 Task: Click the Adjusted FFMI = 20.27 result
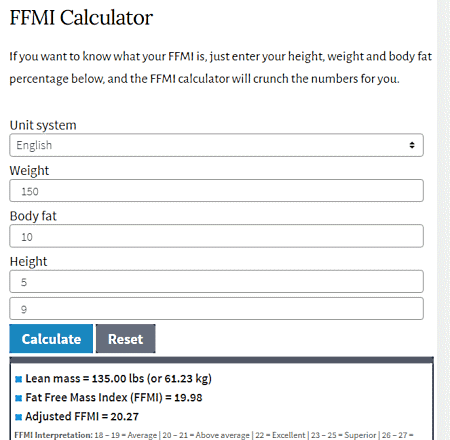(x=82, y=417)
